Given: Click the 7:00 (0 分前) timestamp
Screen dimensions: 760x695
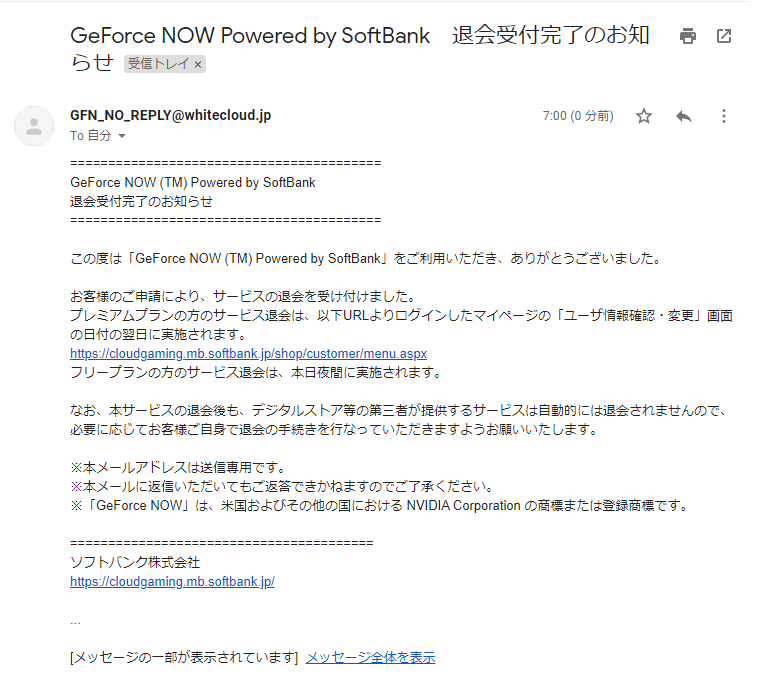Looking at the screenshot, I should point(578,116).
